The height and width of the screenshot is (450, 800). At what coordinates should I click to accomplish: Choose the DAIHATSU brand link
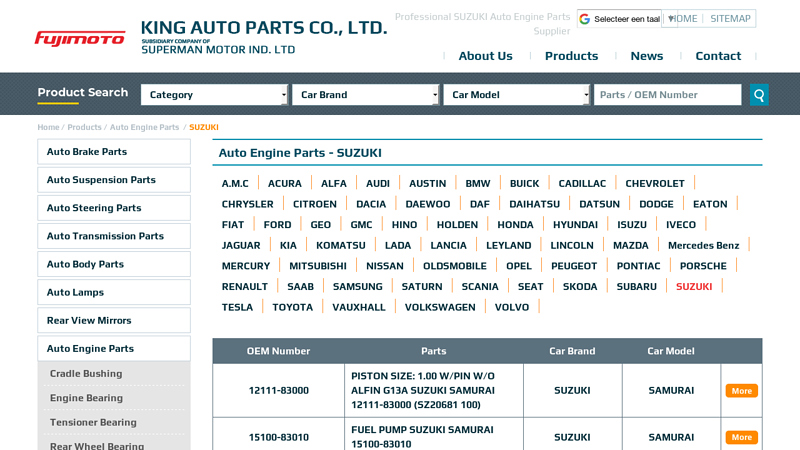tap(534, 204)
